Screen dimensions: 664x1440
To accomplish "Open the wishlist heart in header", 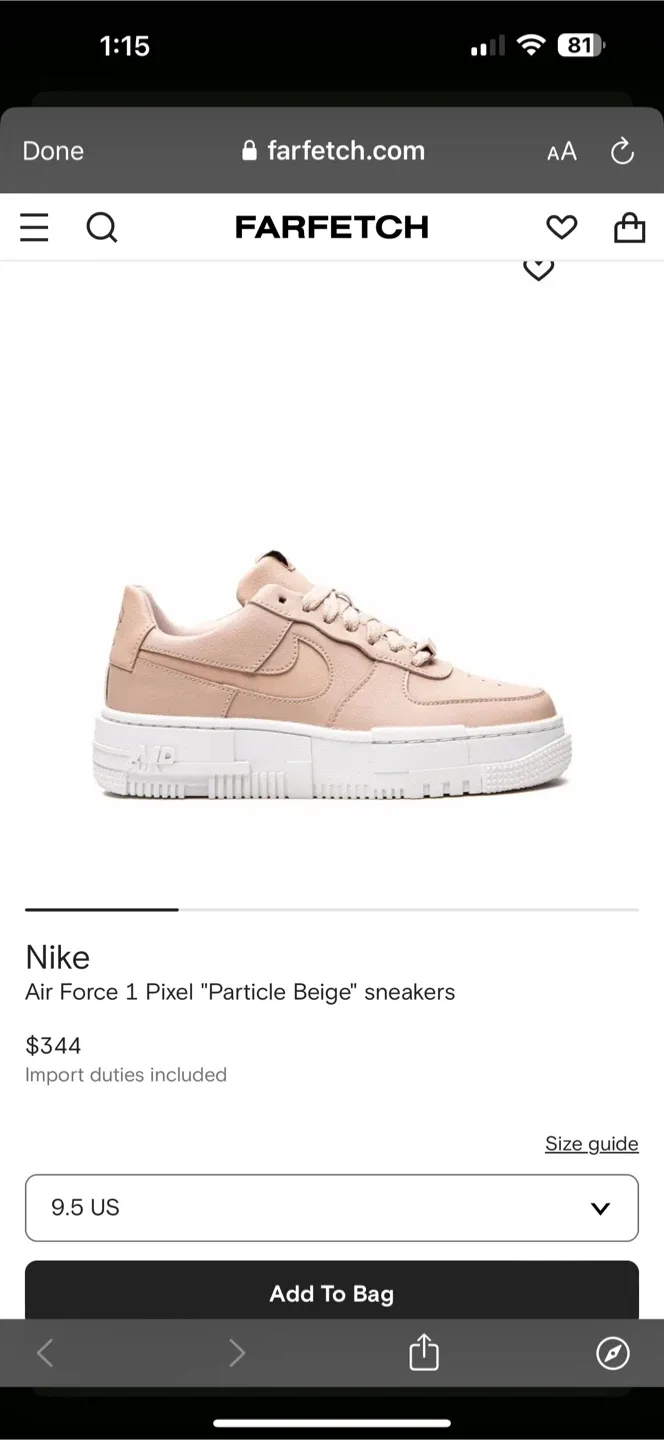I will click(562, 228).
